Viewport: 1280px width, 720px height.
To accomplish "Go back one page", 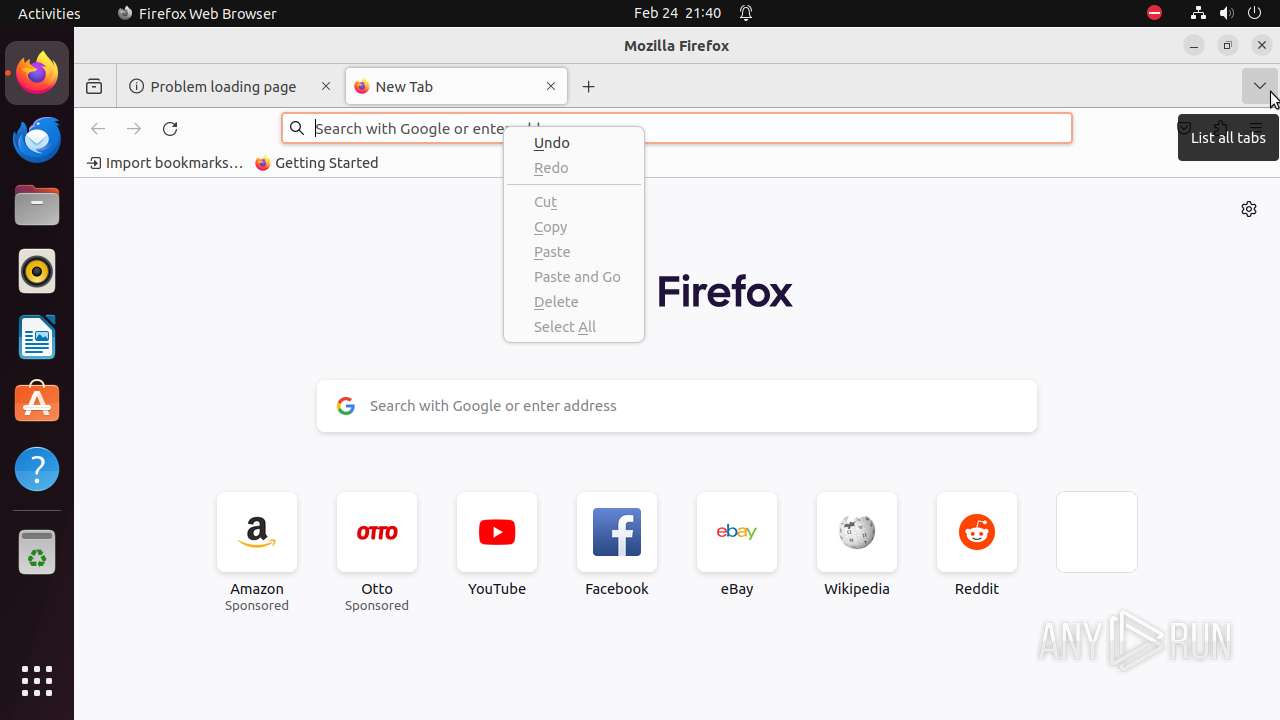I will coord(98,128).
